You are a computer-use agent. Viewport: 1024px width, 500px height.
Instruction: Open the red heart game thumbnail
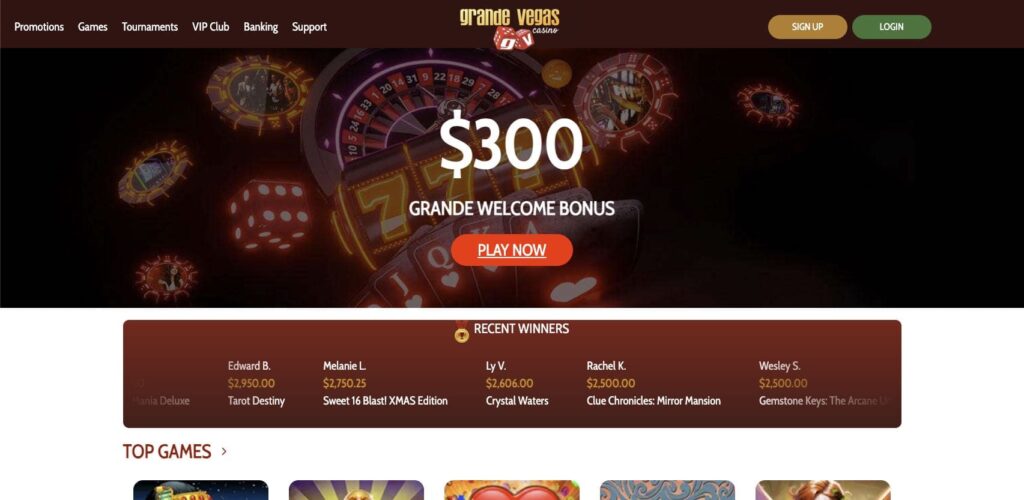pyautogui.click(x=512, y=490)
